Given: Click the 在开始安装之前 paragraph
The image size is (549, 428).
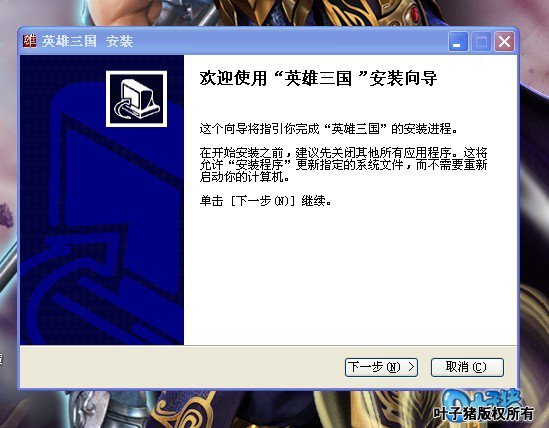Looking at the screenshot, I should click(x=343, y=165).
